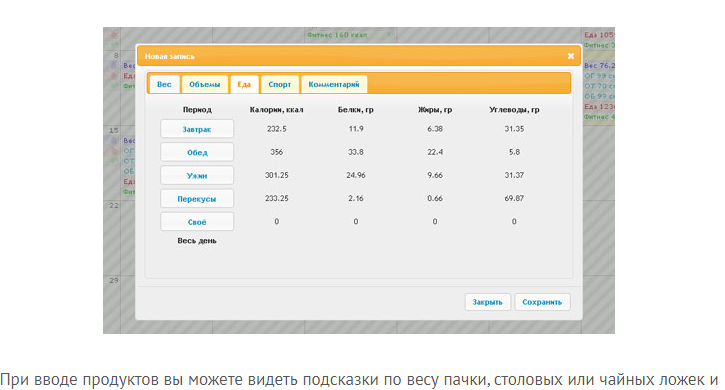Click the Период column header

(197, 110)
